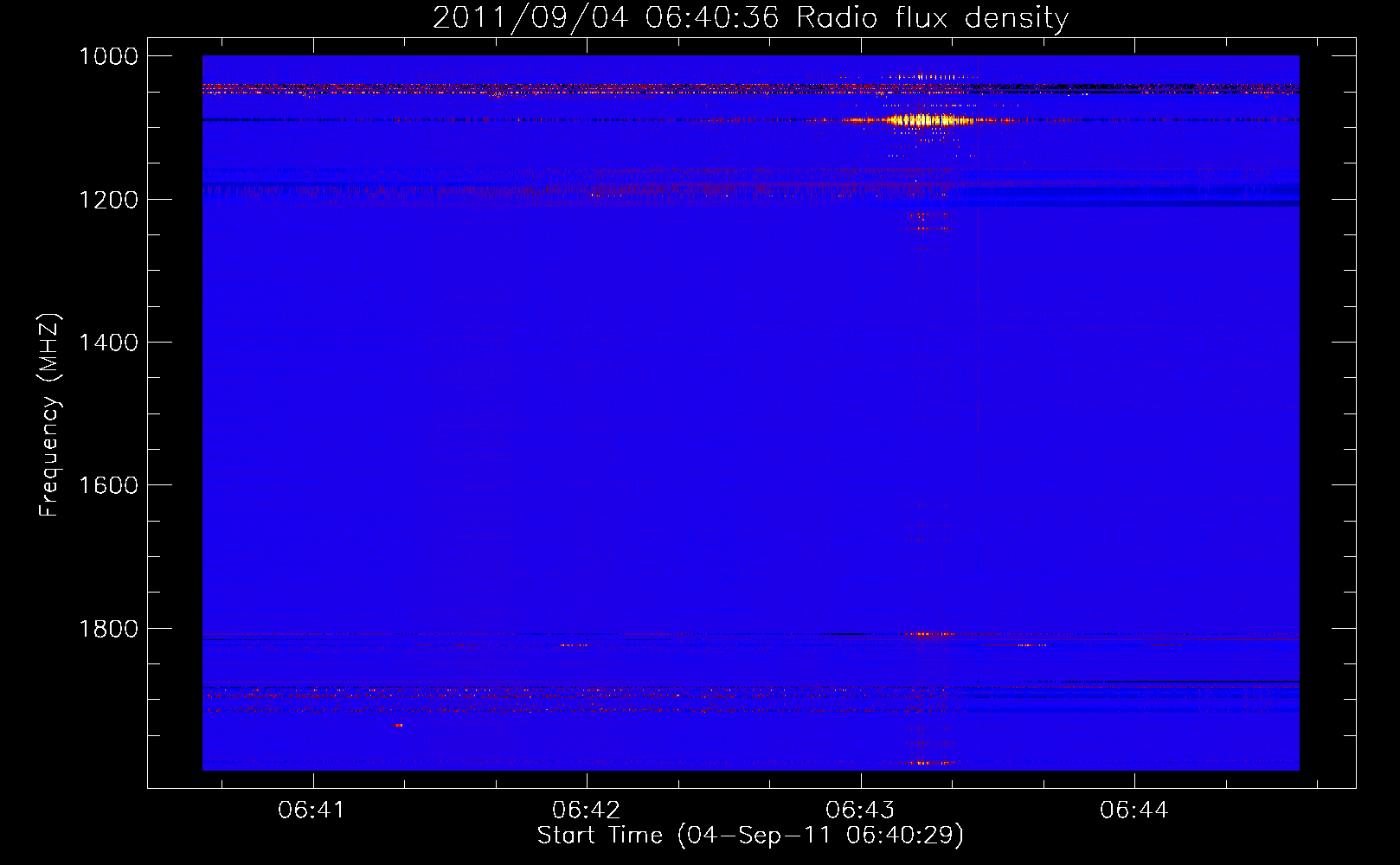Click the 06:44 time tick label
This screenshot has width=1400, height=865.
(x=1133, y=810)
